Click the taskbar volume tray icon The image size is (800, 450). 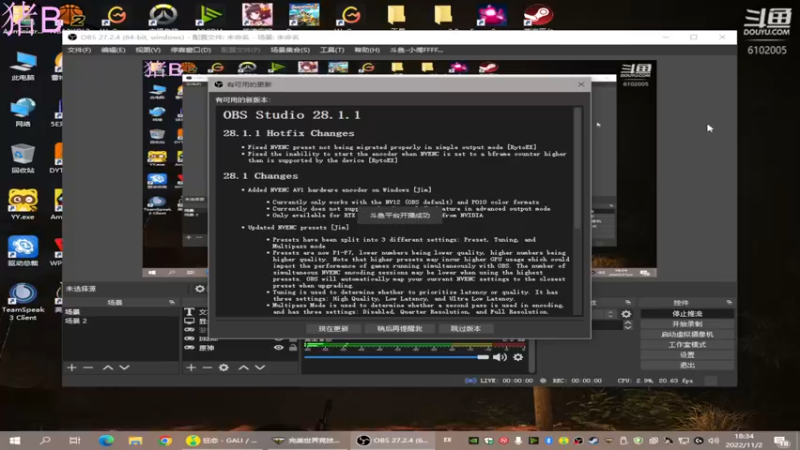tap(714, 440)
